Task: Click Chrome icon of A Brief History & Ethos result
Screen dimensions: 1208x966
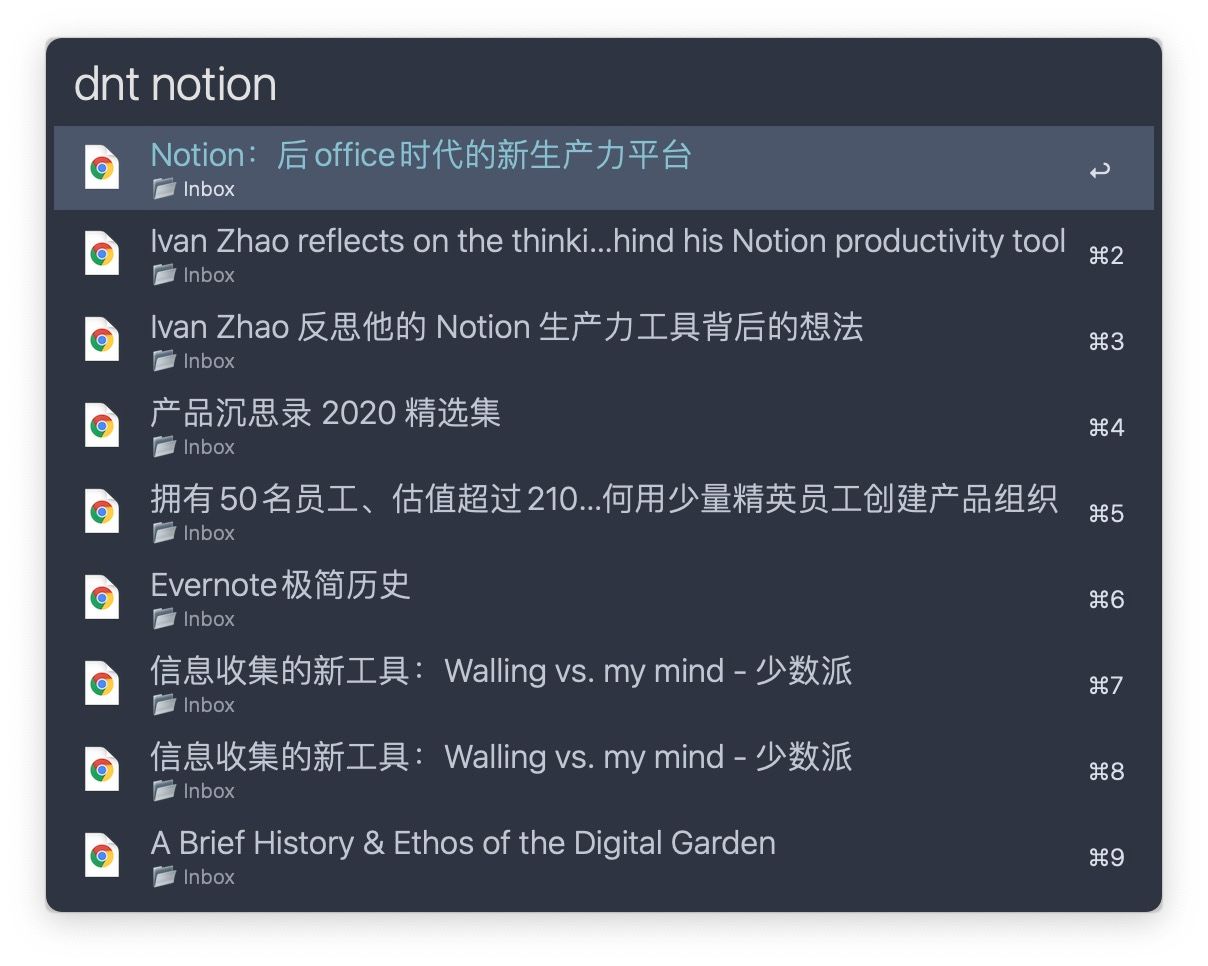Action: tap(101, 856)
